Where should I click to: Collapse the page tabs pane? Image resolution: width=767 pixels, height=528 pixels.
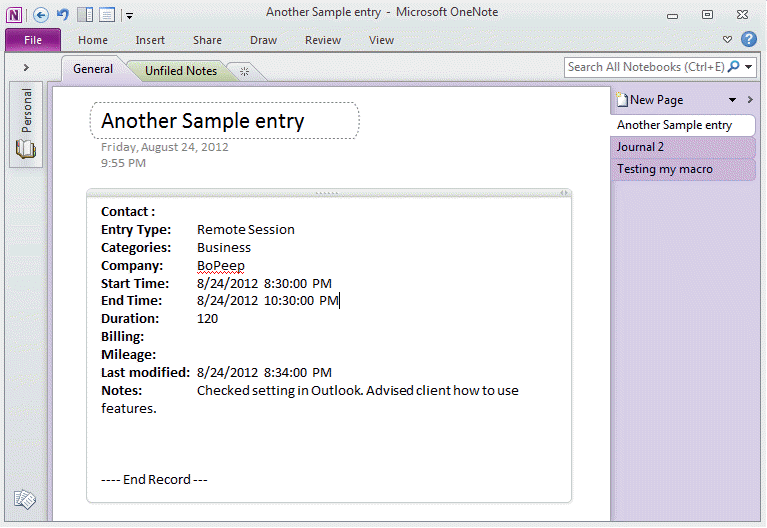click(750, 100)
